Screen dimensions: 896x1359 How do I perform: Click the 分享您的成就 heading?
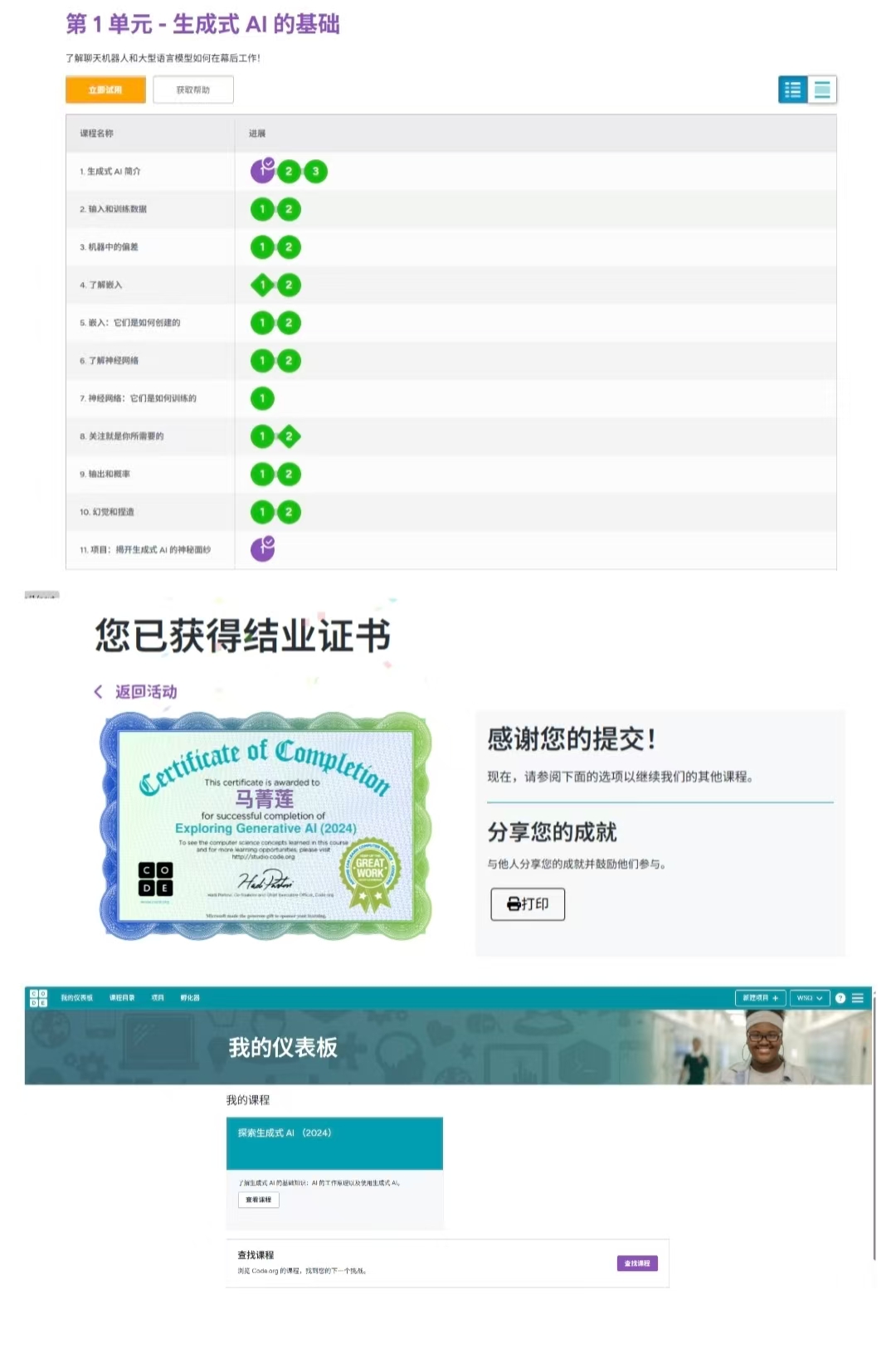click(552, 832)
